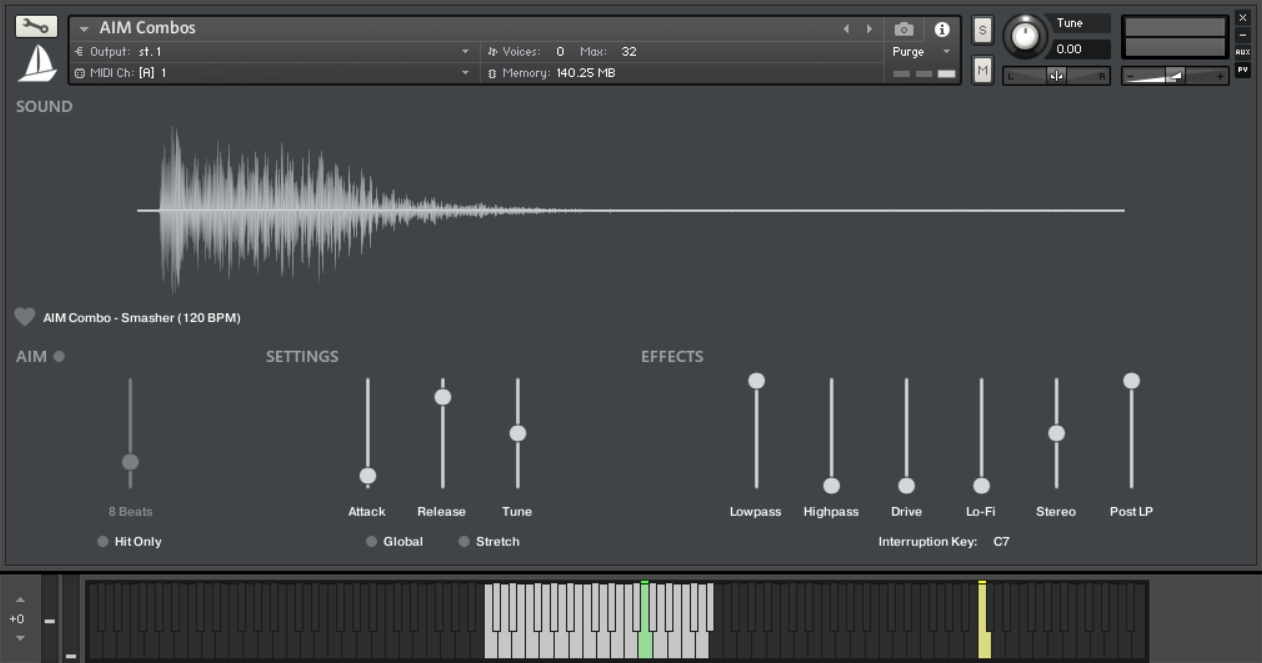This screenshot has height=663, width=1262.
Task: Click the heart favorite icon
Action: (x=25, y=317)
